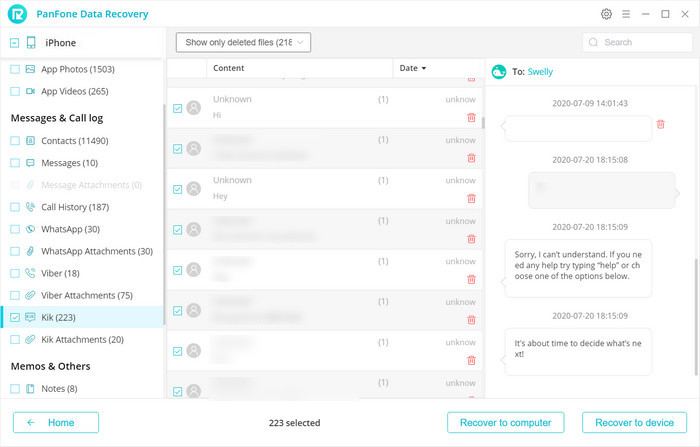Click the 'Memos & Others' heading
This screenshot has height=447, width=700.
tap(50, 366)
